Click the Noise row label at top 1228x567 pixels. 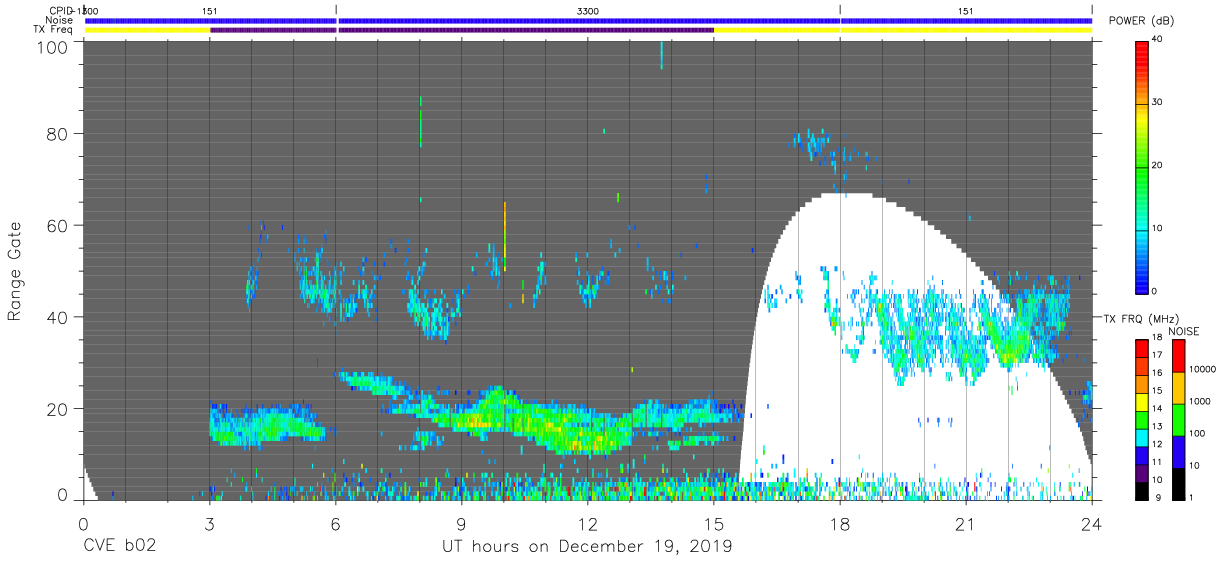tap(61, 20)
